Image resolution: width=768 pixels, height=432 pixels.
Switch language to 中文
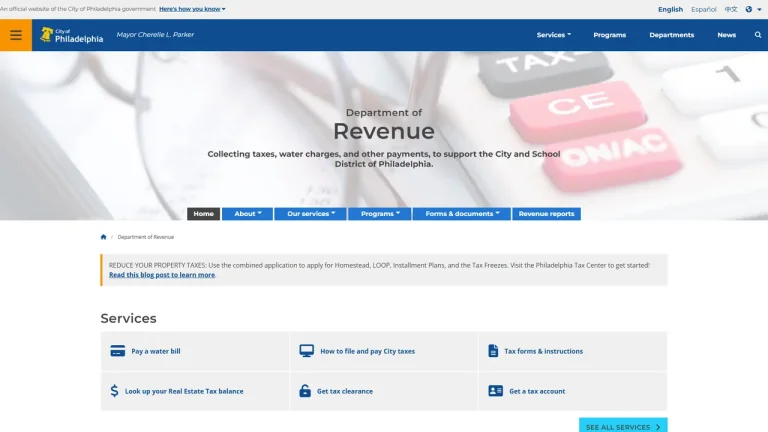point(731,9)
